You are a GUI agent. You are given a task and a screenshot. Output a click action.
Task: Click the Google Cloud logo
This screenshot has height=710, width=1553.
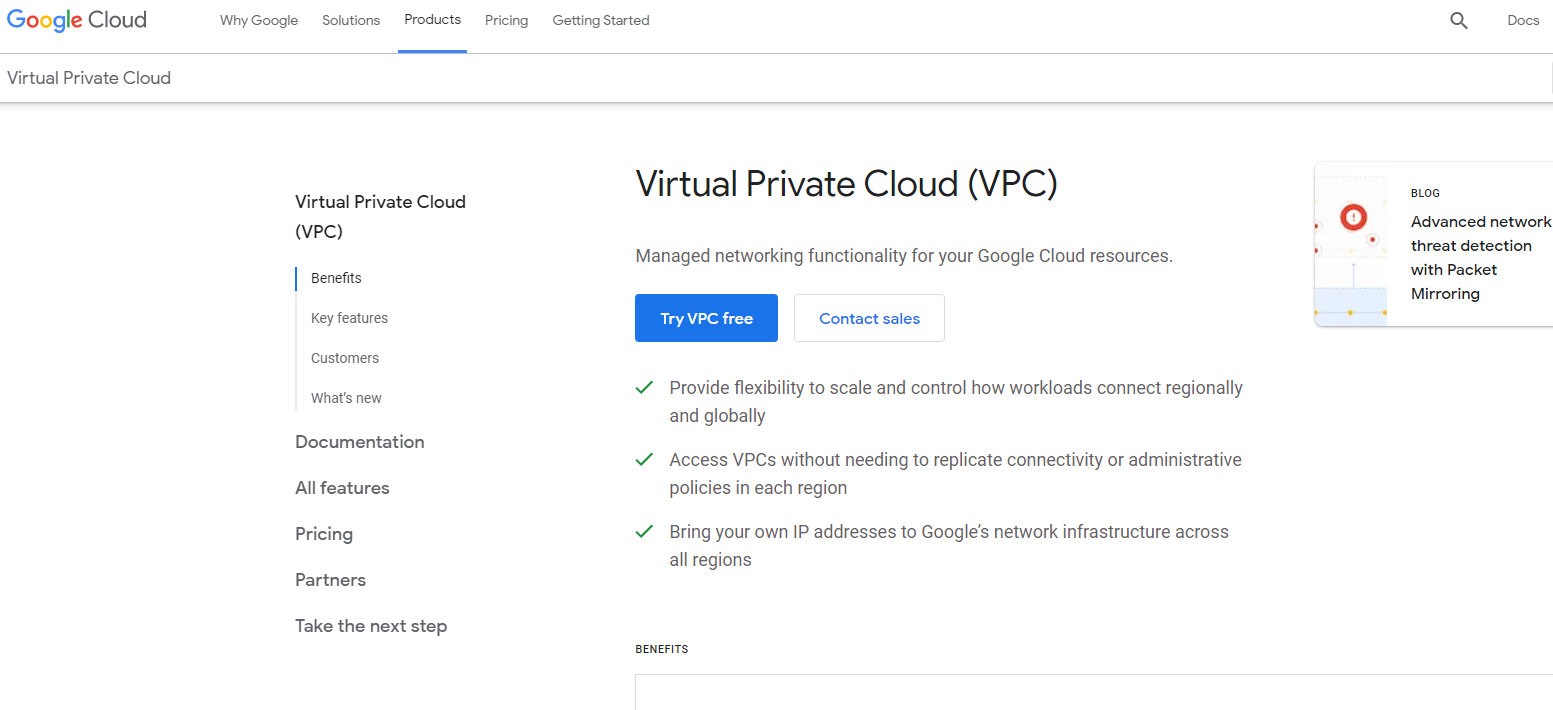[77, 20]
